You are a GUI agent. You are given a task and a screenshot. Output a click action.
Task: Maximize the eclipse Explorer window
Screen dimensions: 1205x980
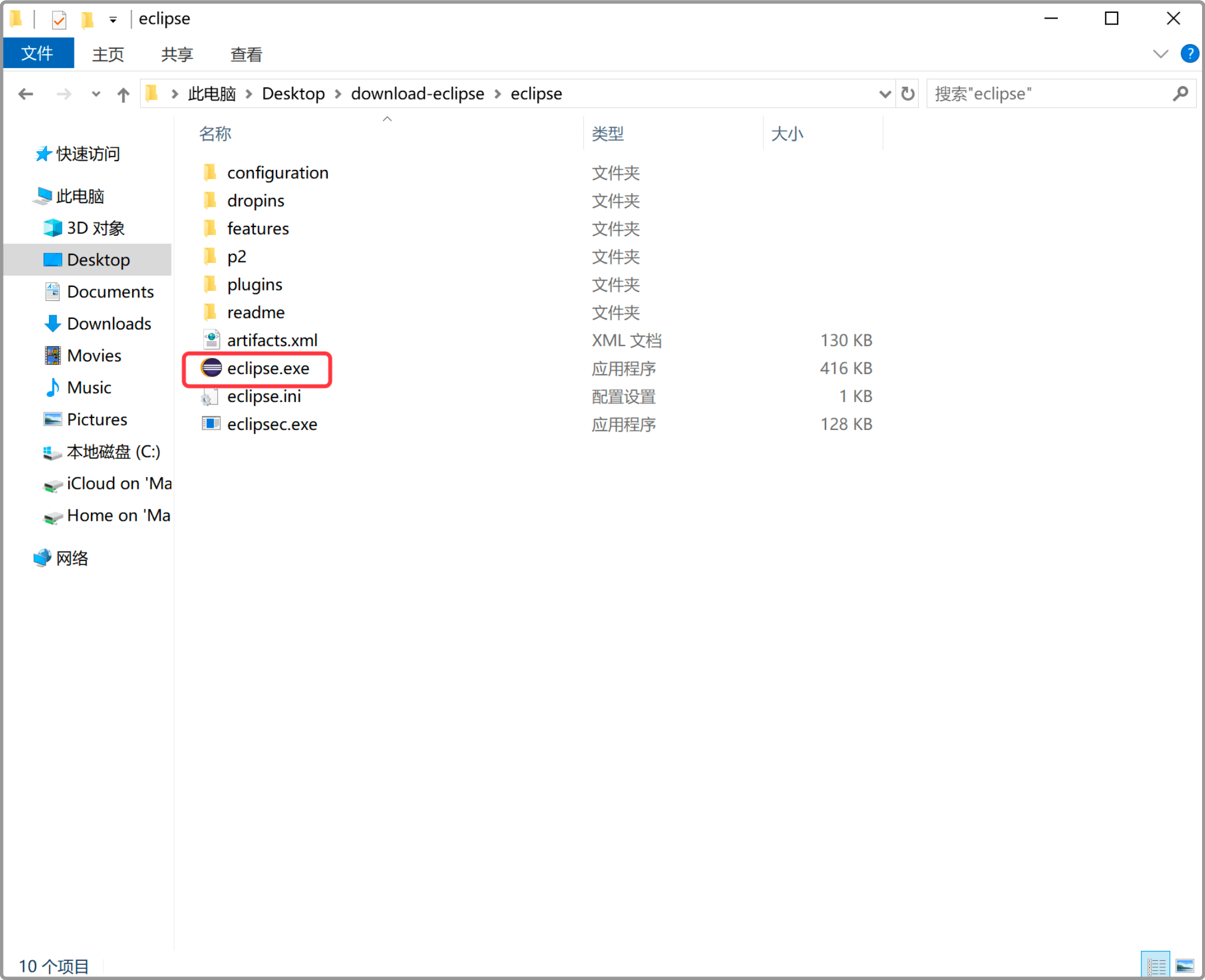click(x=1111, y=19)
